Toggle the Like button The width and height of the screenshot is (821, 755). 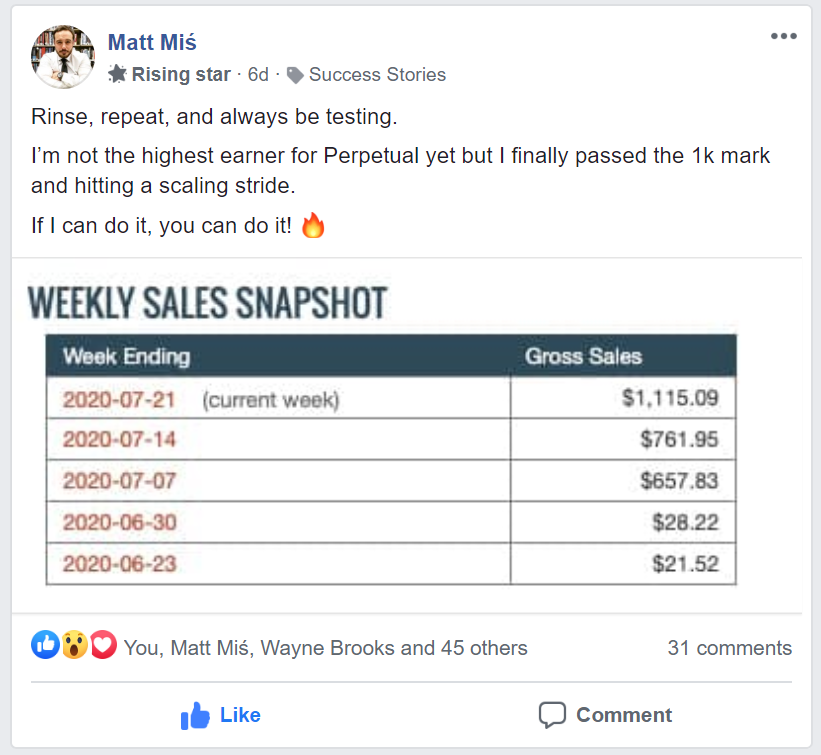(220, 715)
